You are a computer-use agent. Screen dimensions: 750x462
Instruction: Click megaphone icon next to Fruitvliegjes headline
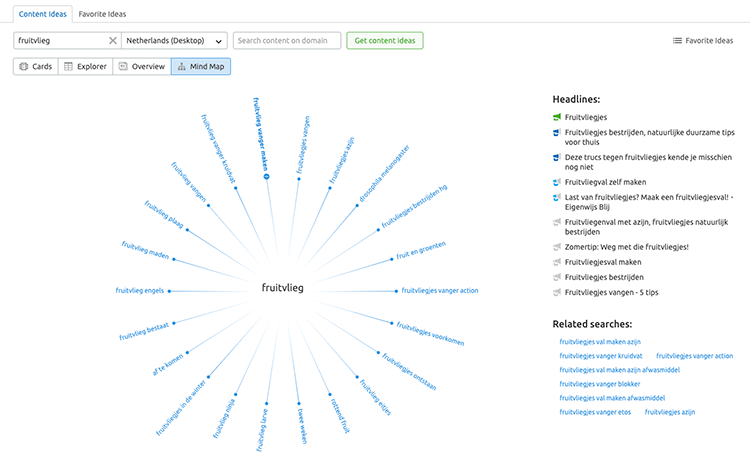(x=557, y=117)
